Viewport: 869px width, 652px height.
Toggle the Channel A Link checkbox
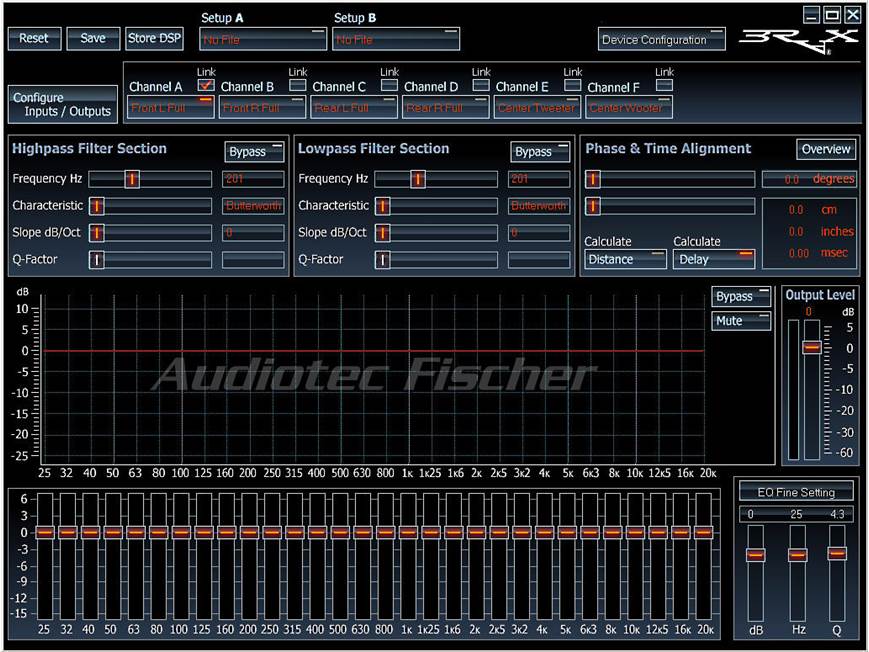(206, 85)
